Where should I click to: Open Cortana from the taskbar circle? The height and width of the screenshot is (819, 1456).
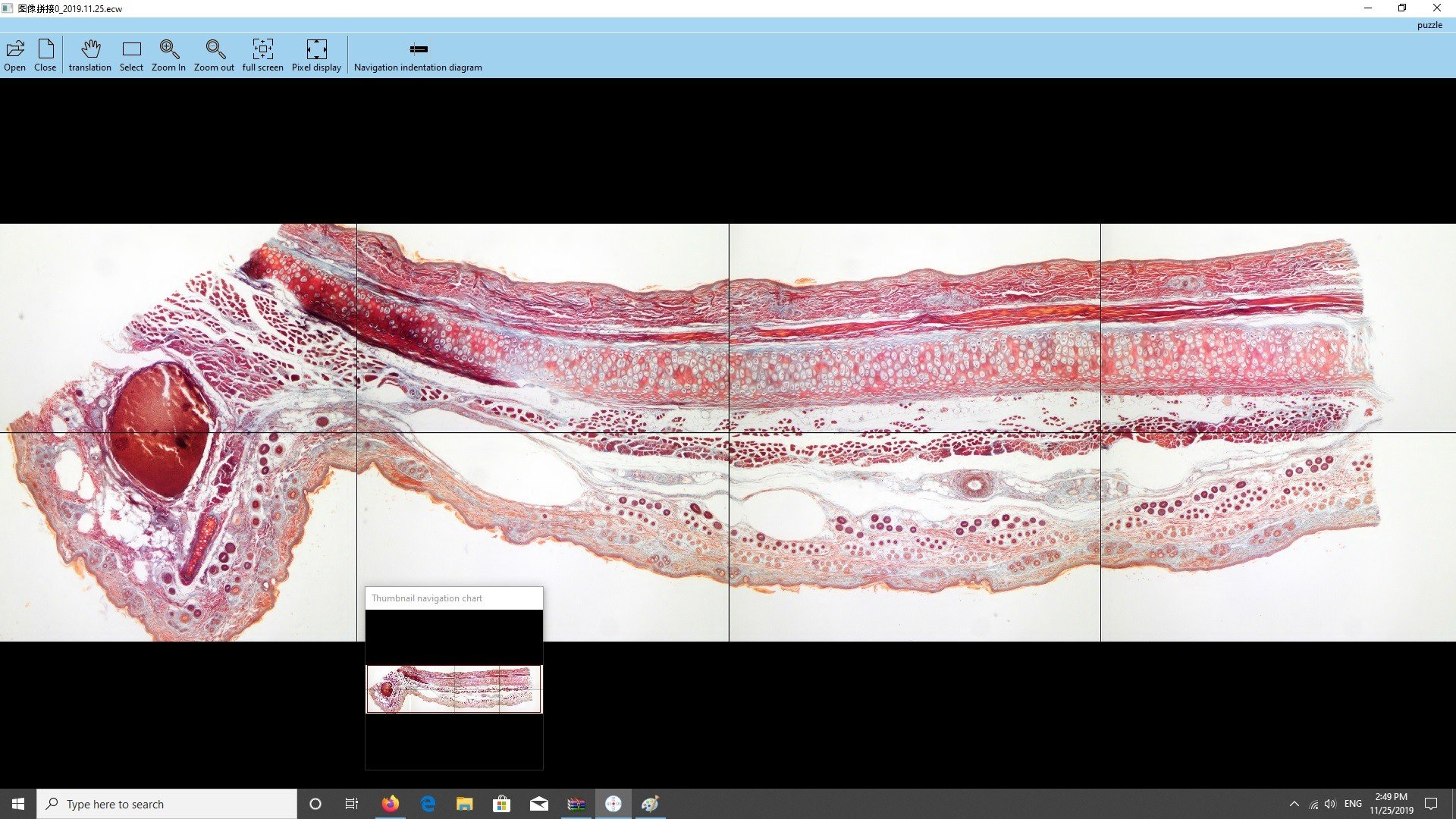pyautogui.click(x=315, y=804)
